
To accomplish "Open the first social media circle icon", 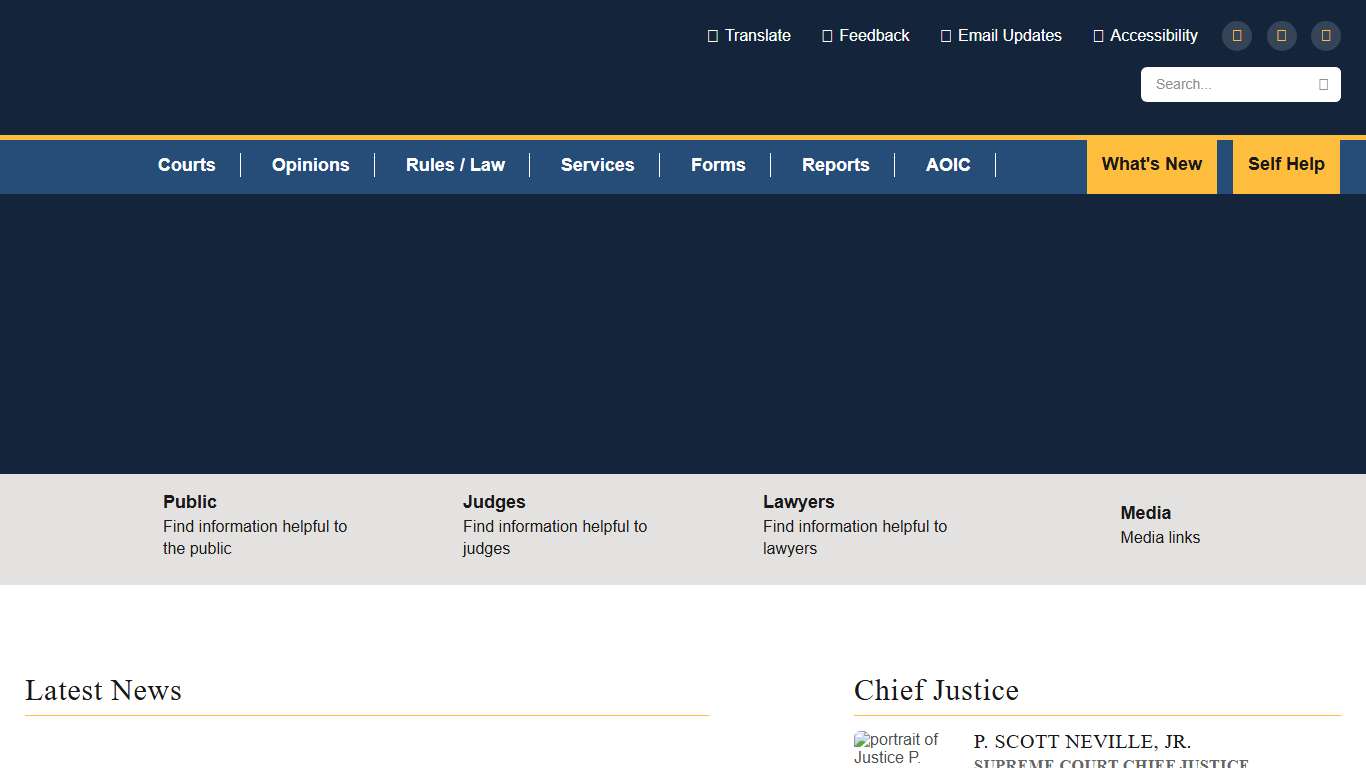I will [x=1236, y=35].
